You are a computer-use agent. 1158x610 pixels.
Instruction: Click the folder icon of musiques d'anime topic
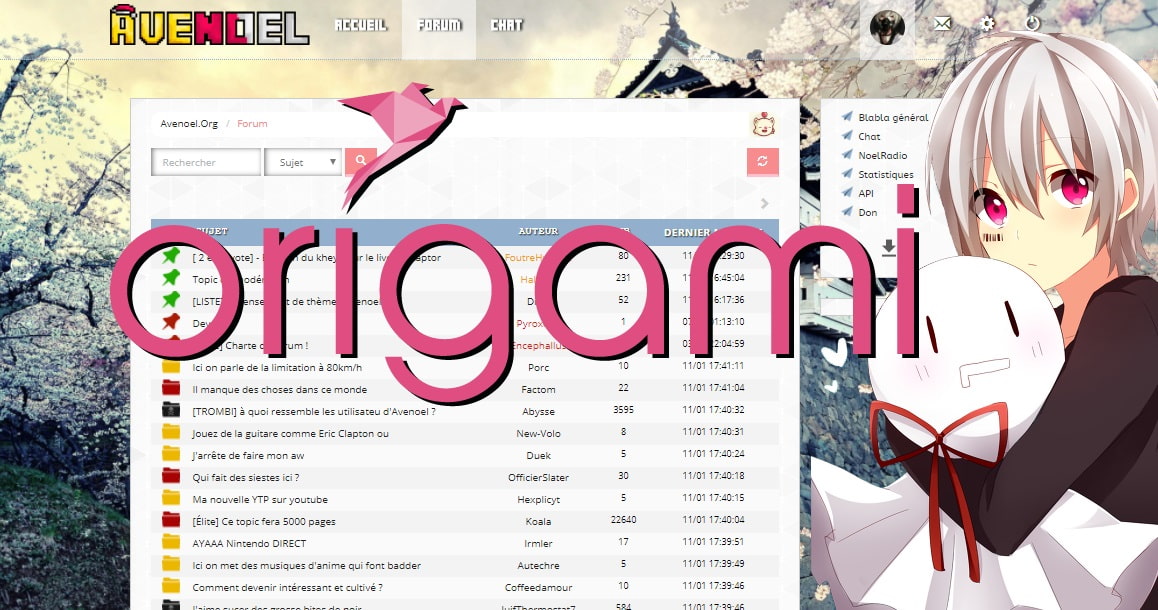(x=171, y=564)
